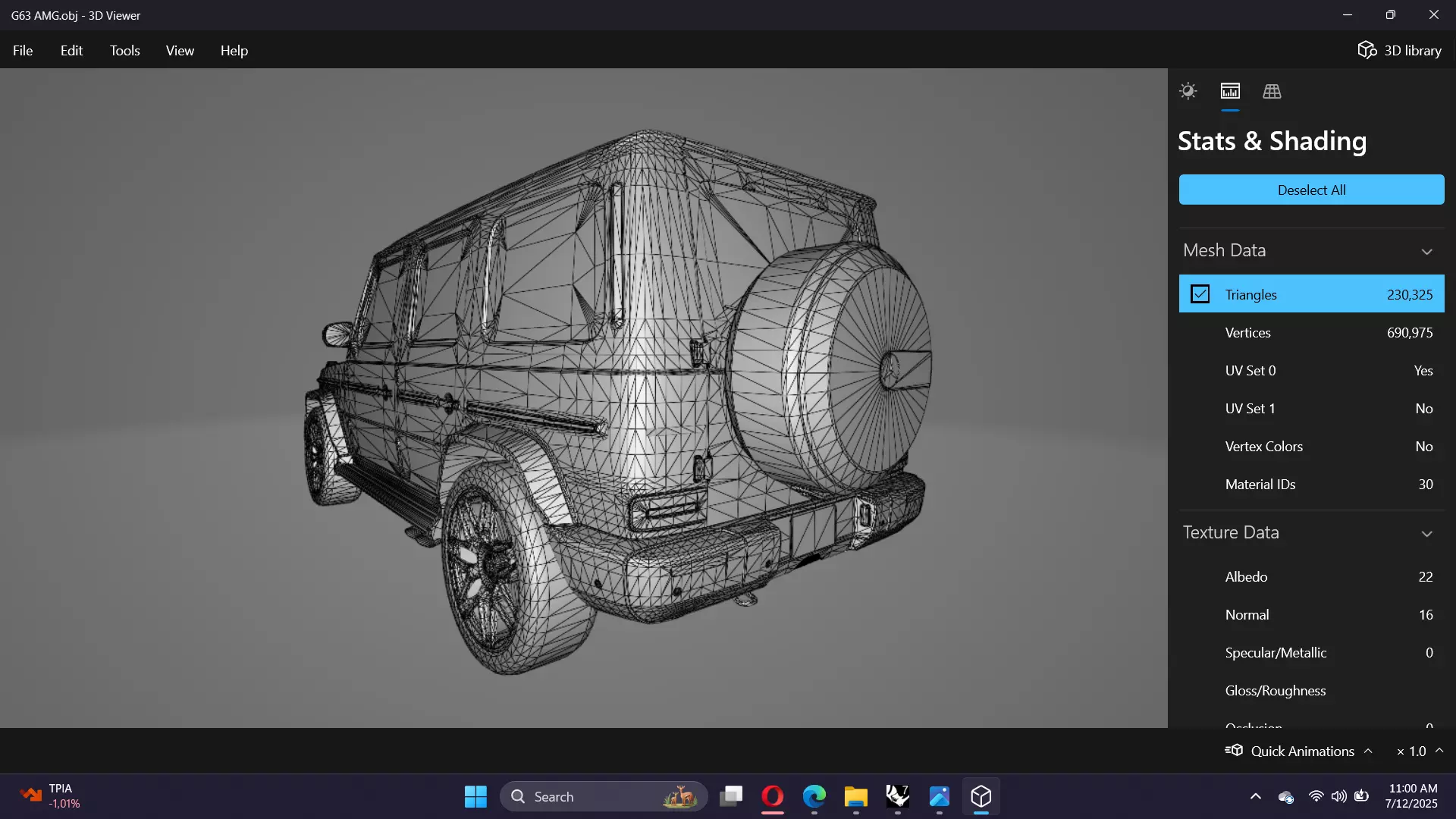Open the Tools menu
Screen dimensions: 1456x819
(124, 50)
